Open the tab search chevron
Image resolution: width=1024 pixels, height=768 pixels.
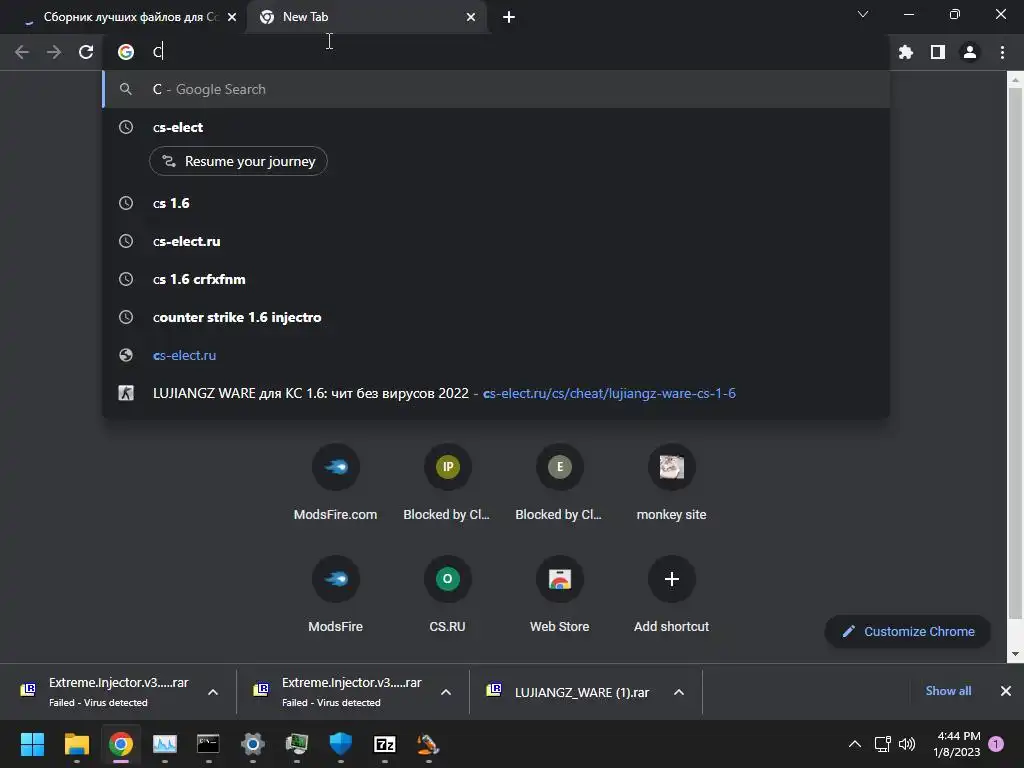[863, 14]
